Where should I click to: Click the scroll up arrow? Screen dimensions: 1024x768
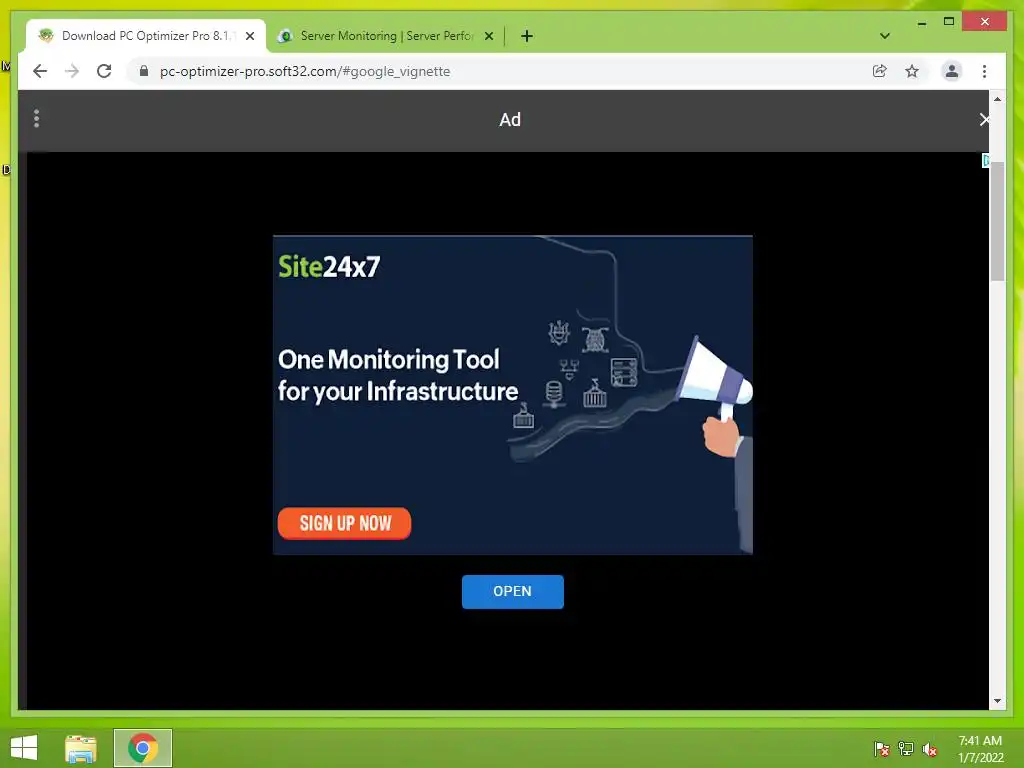tap(997, 99)
